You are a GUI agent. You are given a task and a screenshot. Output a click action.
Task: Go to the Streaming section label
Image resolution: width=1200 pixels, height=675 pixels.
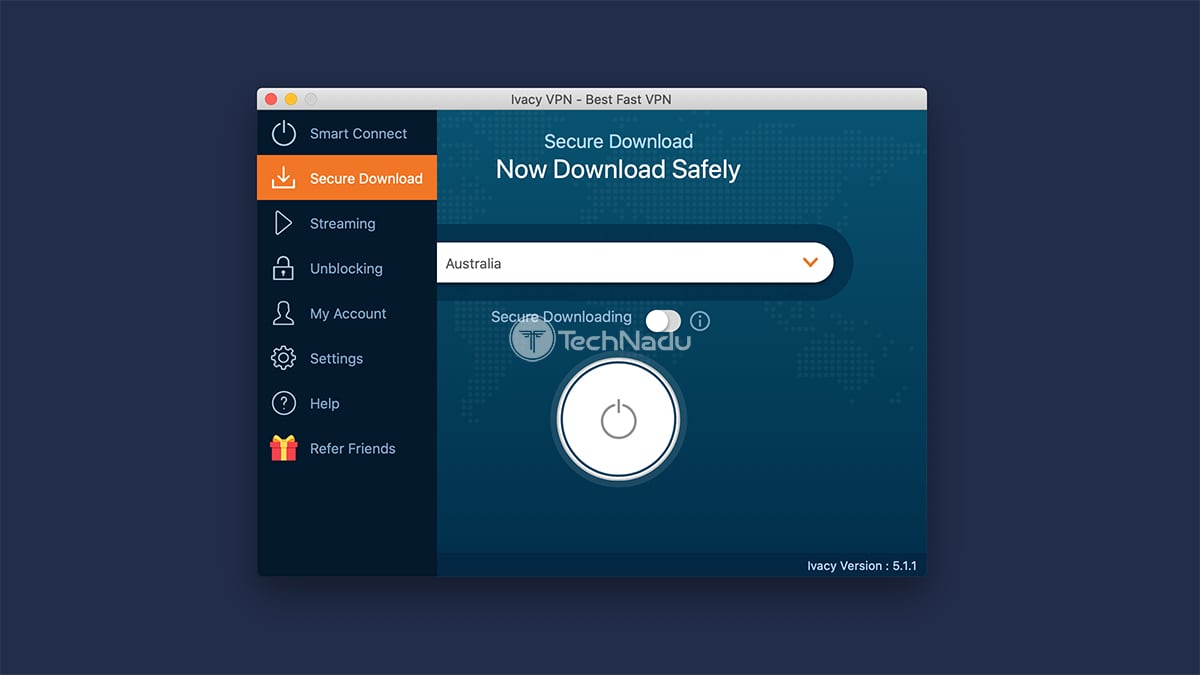point(342,223)
